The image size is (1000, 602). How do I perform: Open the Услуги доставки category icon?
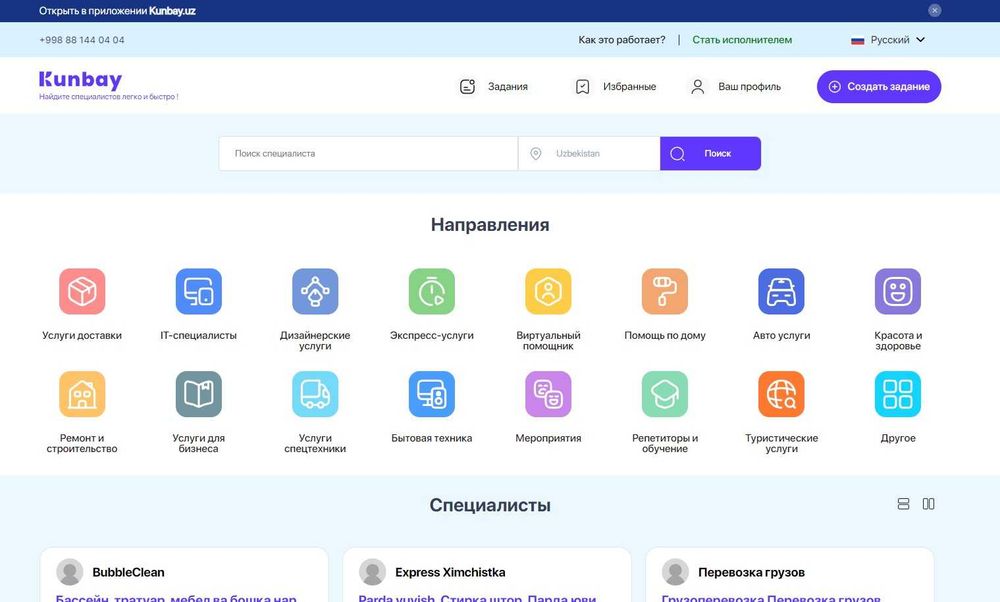coord(82,291)
